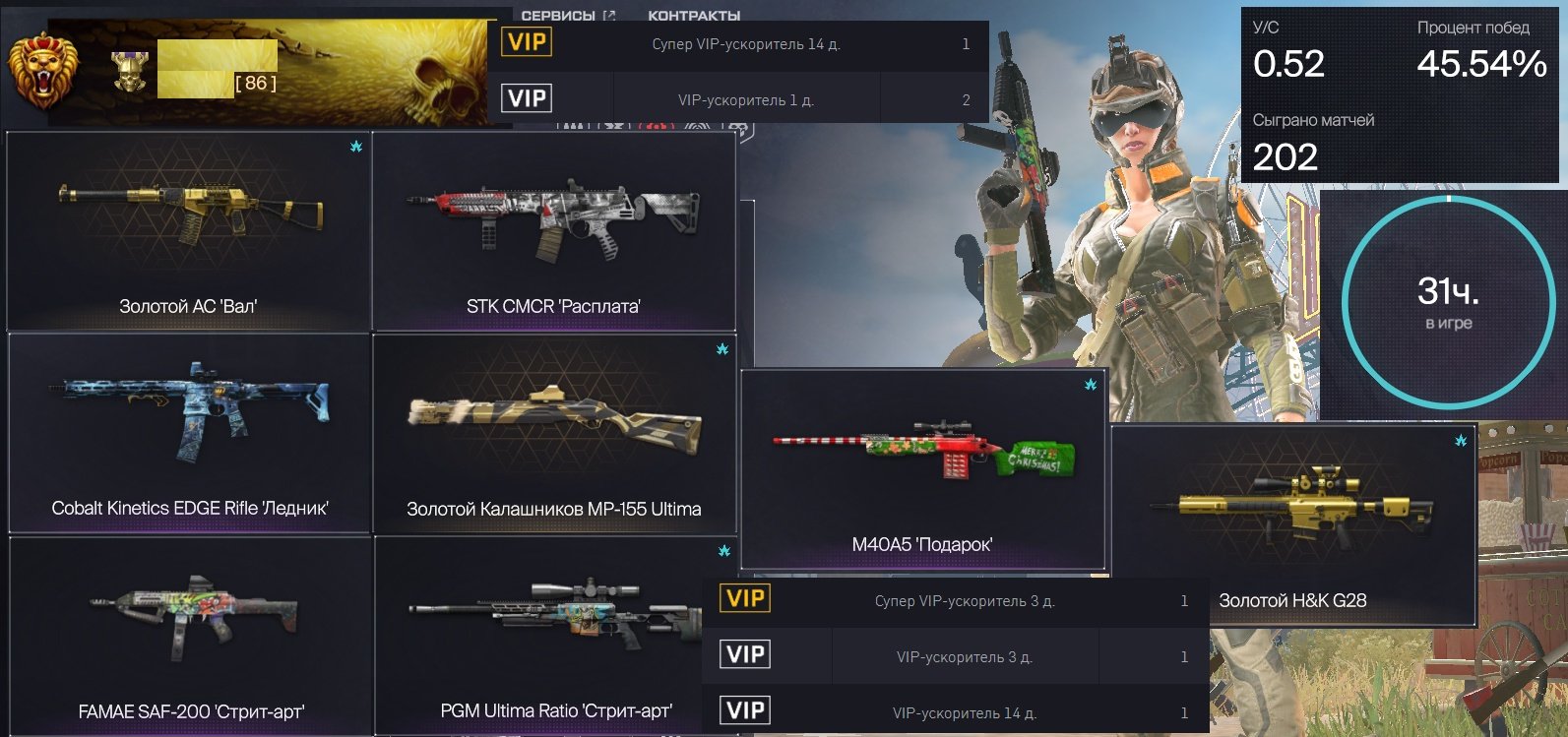Image resolution: width=1568 pixels, height=737 pixels.
Task: Select the white VIP-ускоритель 1 д. icon
Action: point(527,98)
